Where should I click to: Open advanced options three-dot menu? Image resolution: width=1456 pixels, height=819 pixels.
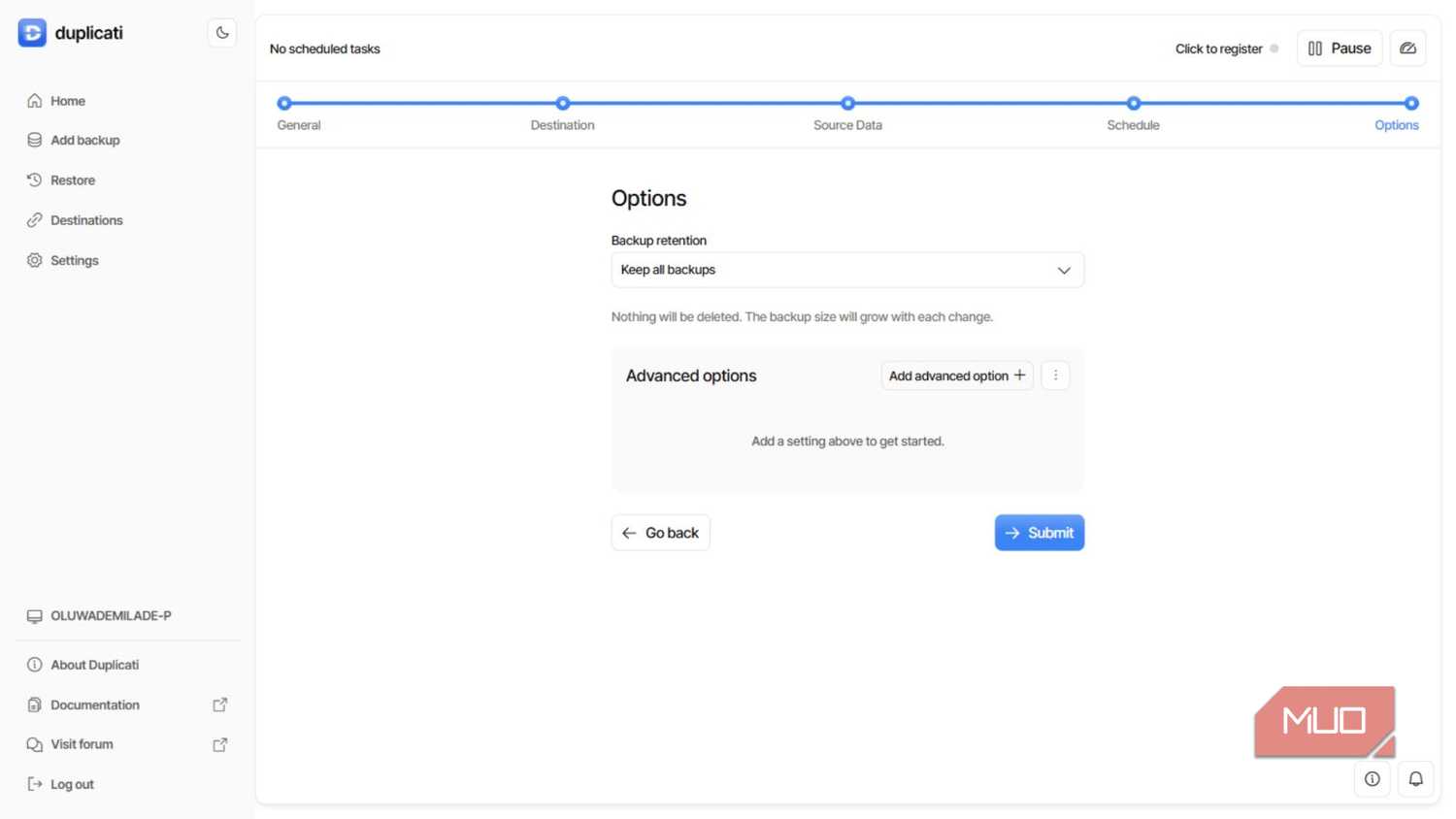tap(1056, 376)
